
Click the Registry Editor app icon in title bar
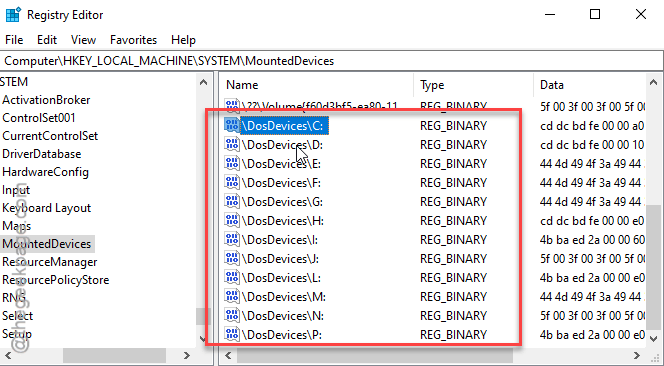click(13, 15)
